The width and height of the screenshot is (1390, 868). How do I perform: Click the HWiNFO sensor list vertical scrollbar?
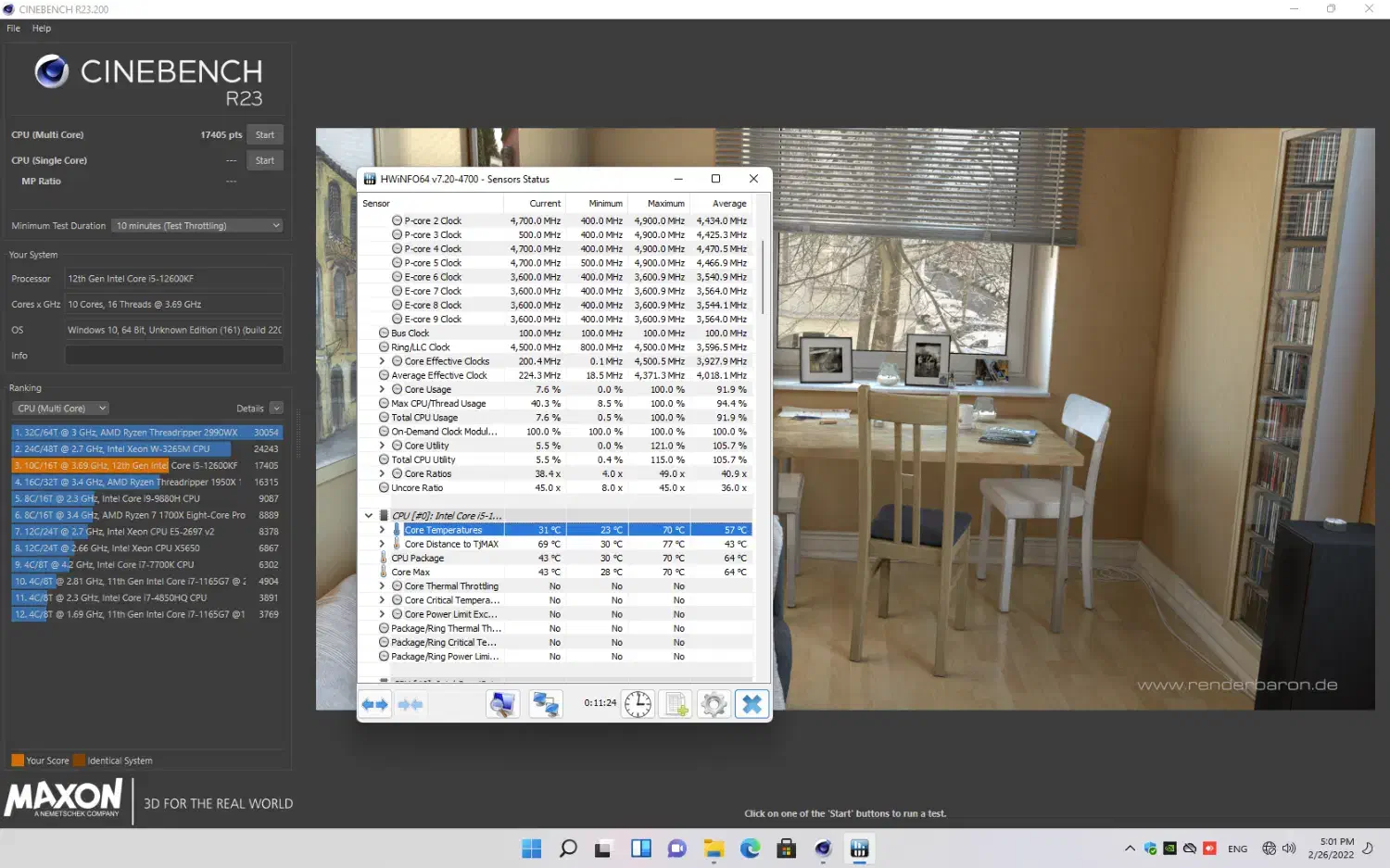(763, 278)
